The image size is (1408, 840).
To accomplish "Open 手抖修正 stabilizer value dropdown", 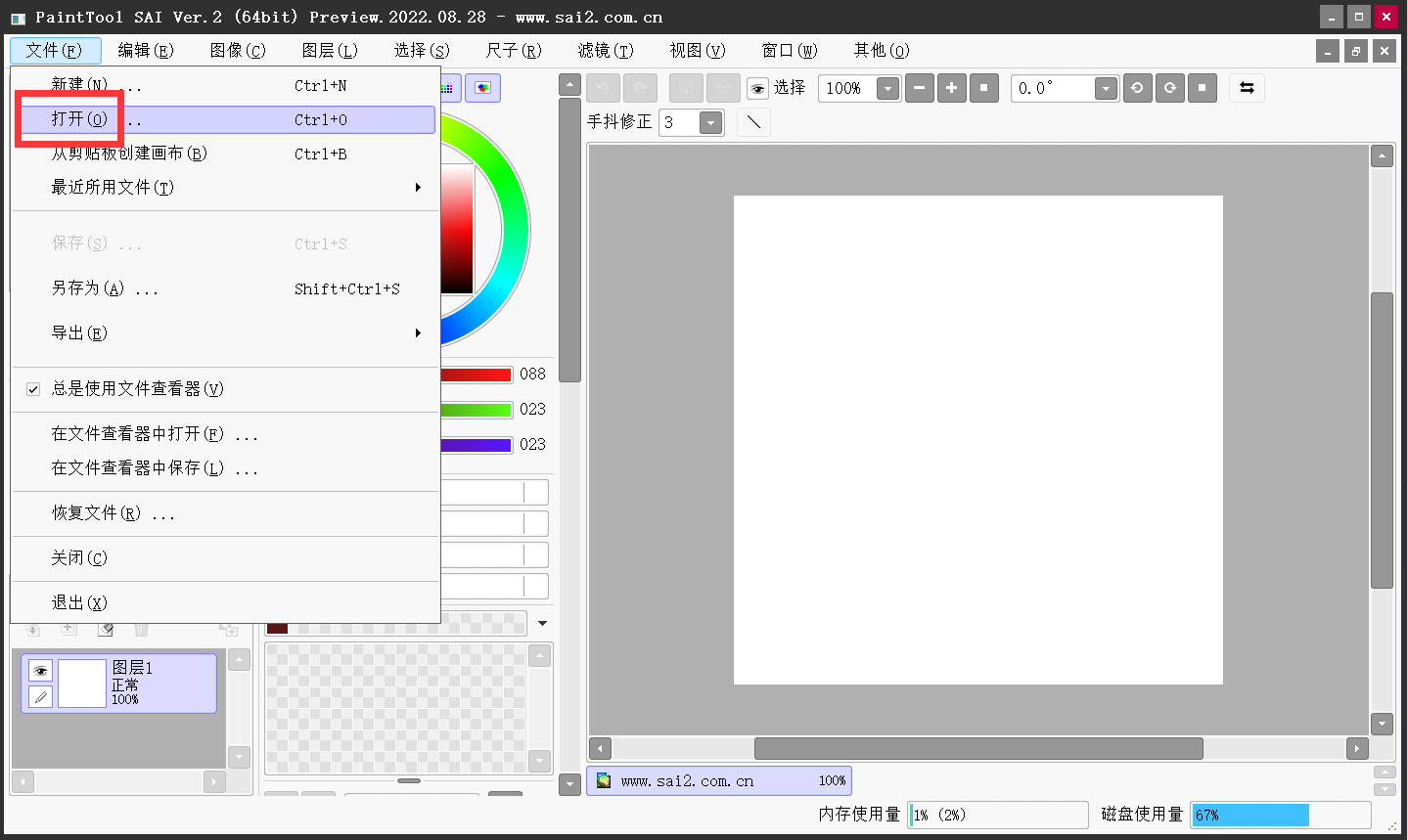I will pos(710,122).
